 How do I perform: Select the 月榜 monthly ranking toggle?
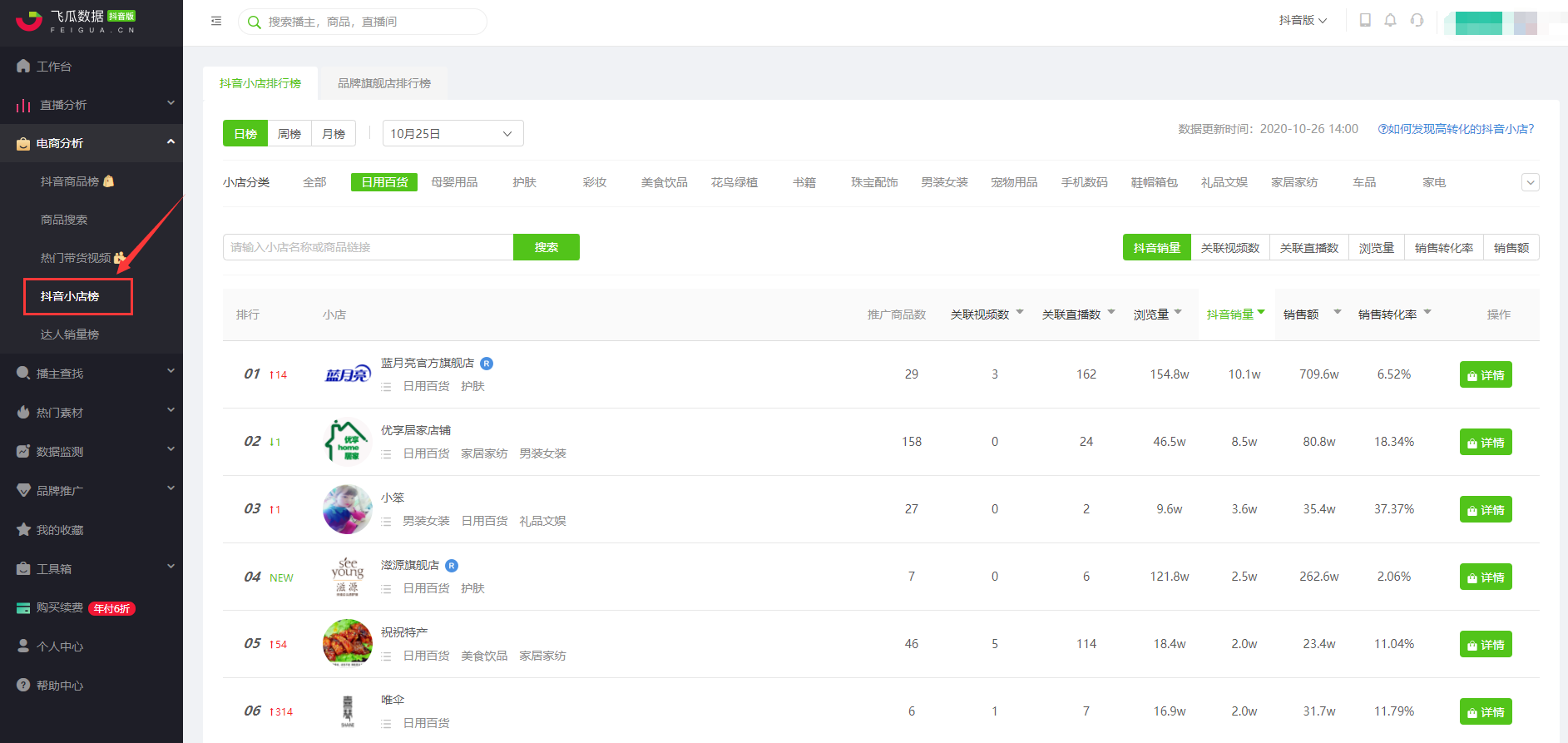pos(334,133)
